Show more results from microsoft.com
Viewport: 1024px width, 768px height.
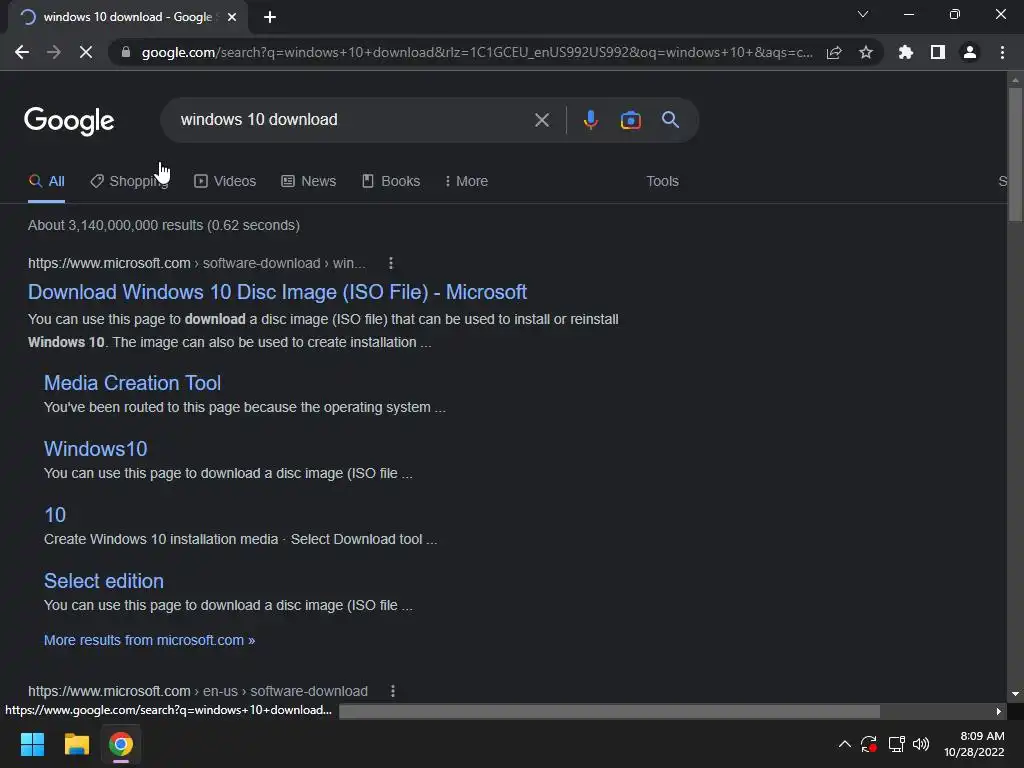coord(150,640)
